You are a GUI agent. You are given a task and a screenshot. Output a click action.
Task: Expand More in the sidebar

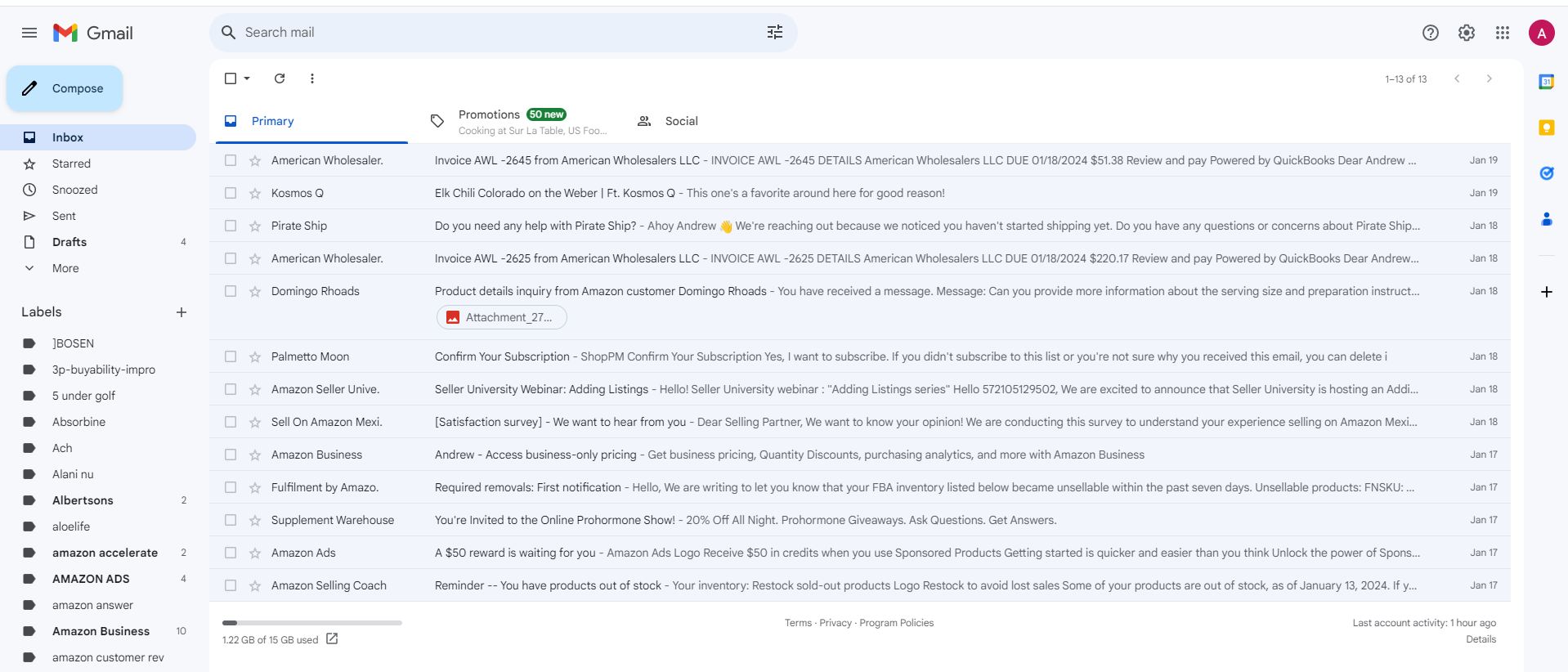pos(65,268)
